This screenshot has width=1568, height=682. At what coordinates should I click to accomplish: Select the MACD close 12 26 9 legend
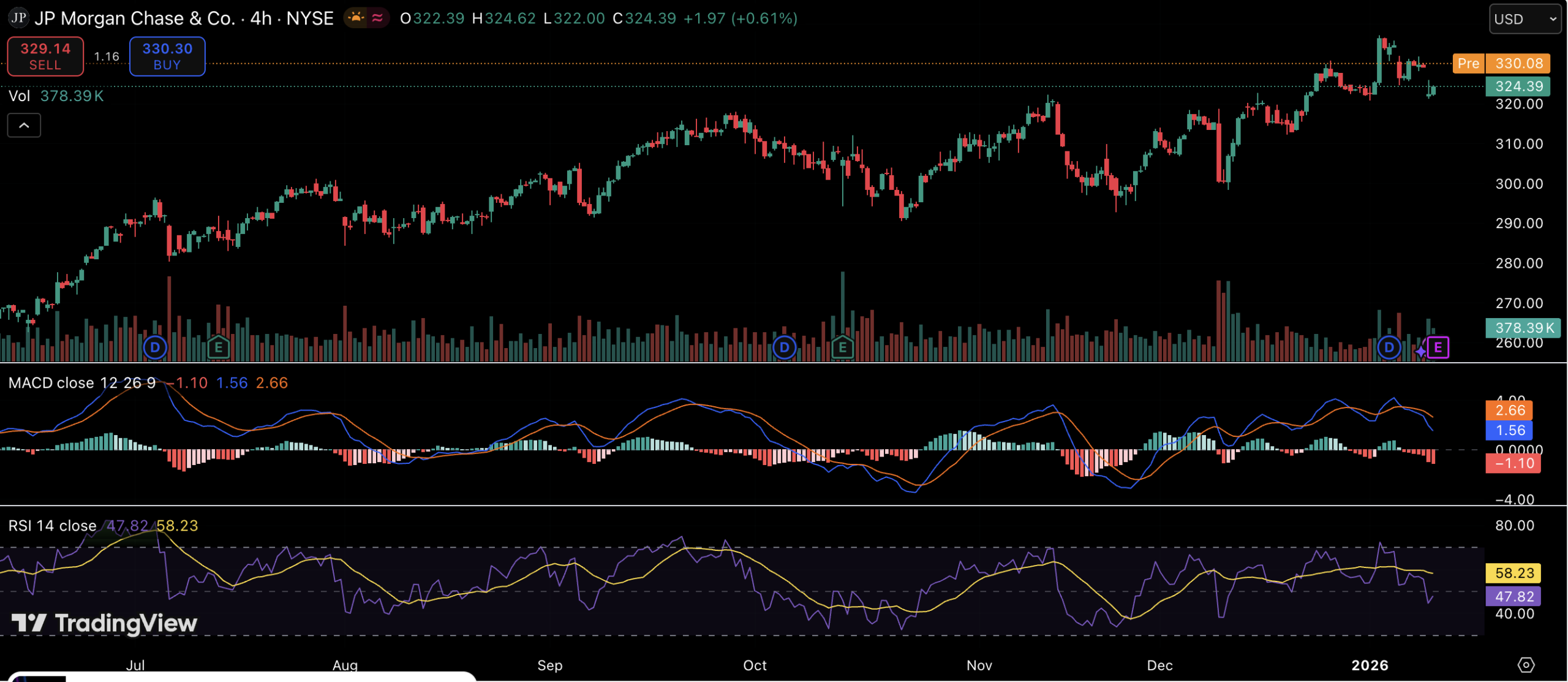tap(82, 382)
